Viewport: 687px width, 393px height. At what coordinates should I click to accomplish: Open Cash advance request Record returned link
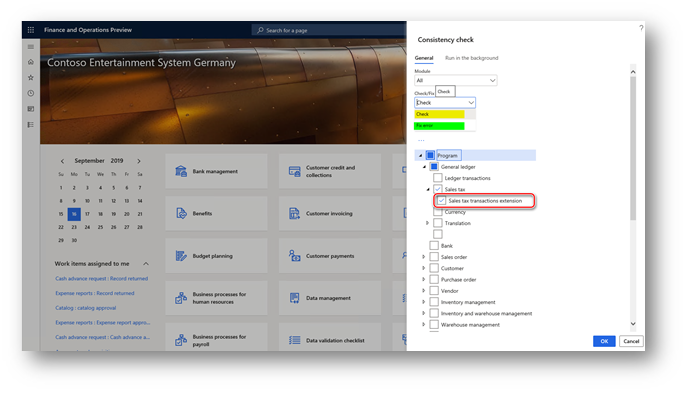[x=102, y=279]
